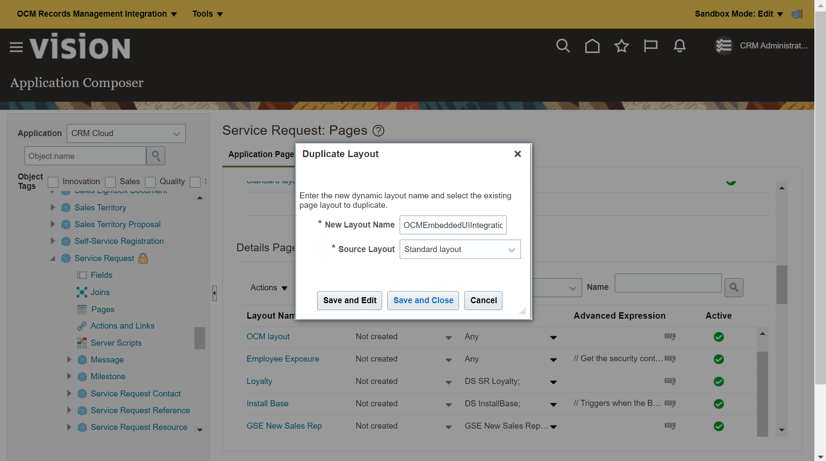Open the Application CRM Cloud dropdown

tap(126, 133)
